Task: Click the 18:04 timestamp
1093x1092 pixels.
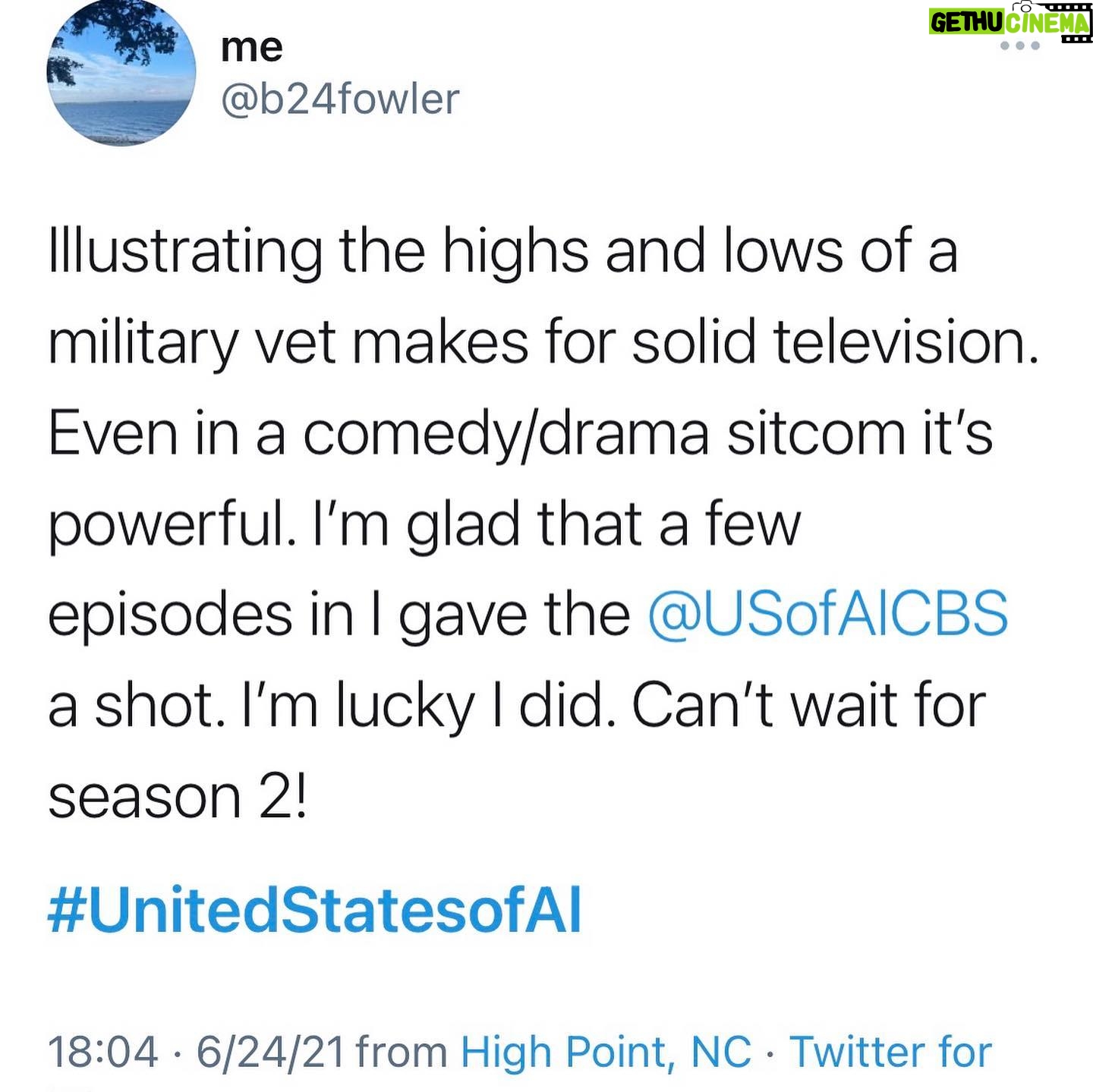Action: pos(103,1053)
